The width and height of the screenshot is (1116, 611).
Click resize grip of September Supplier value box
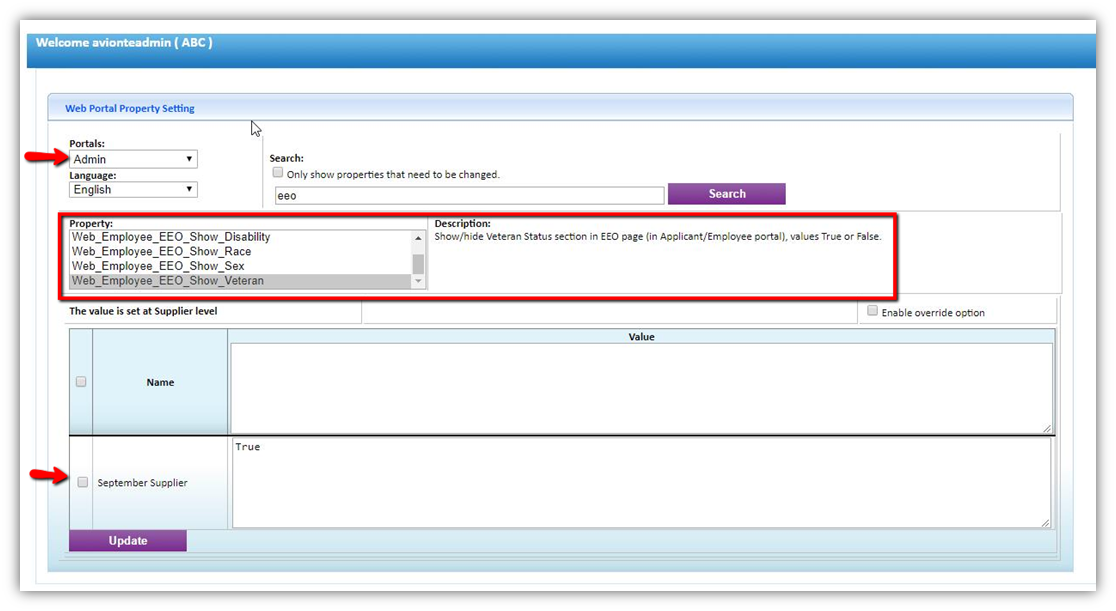[x=1046, y=523]
